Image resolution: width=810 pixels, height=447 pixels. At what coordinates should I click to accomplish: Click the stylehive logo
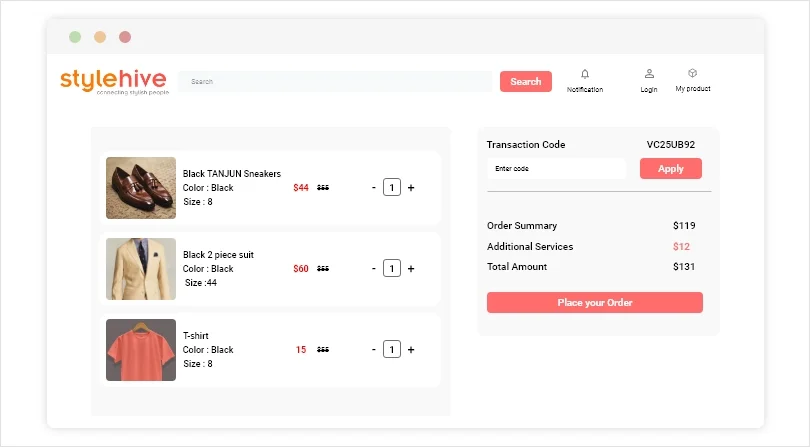pyautogui.click(x=114, y=82)
